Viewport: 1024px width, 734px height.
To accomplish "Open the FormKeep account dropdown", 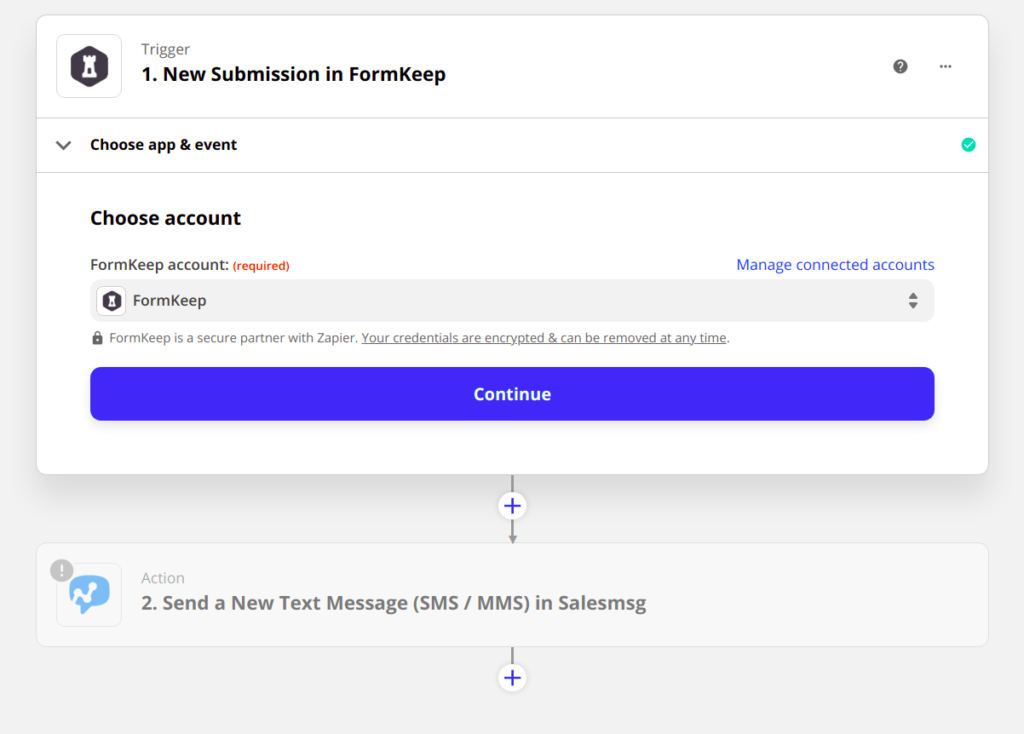I will pos(512,300).
